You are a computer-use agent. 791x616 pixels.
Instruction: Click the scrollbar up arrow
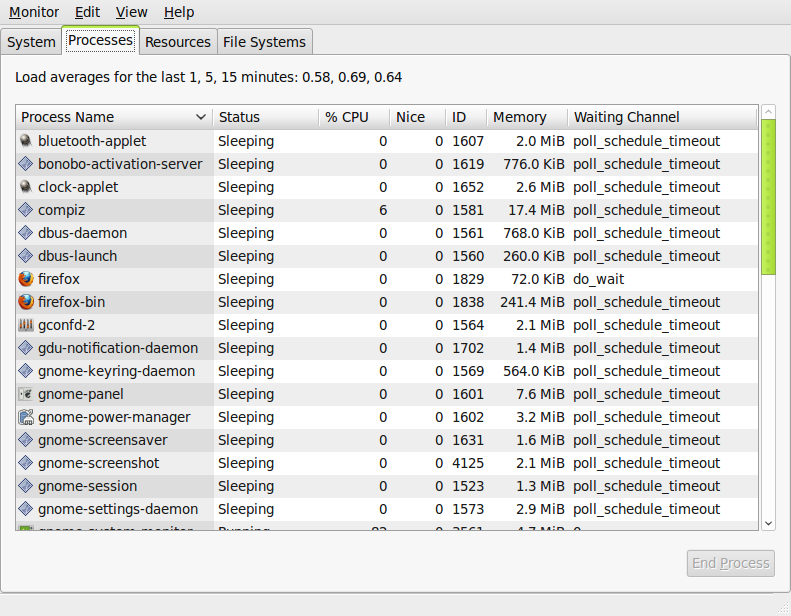[x=768, y=111]
